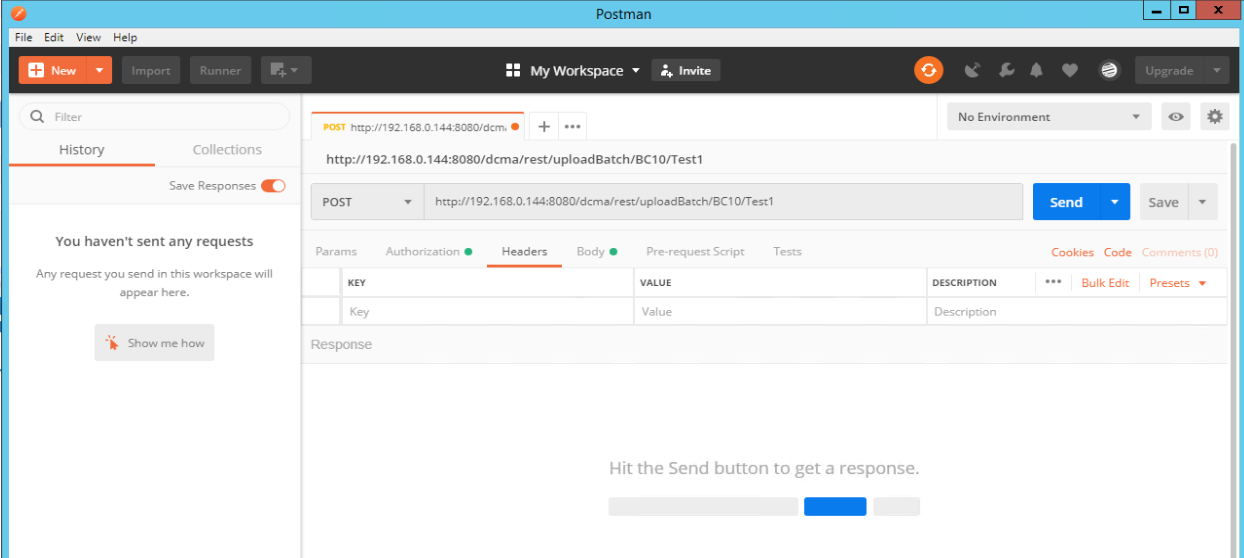The image size is (1244, 558).
Task: Open the No Environment dropdown
Action: (x=1049, y=117)
